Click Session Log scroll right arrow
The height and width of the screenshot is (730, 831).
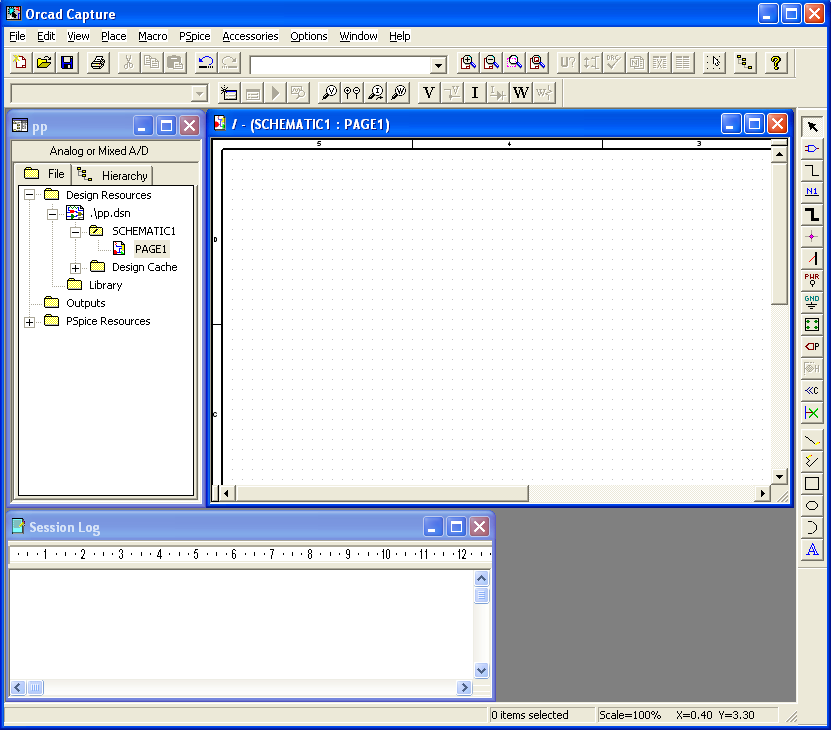464,688
